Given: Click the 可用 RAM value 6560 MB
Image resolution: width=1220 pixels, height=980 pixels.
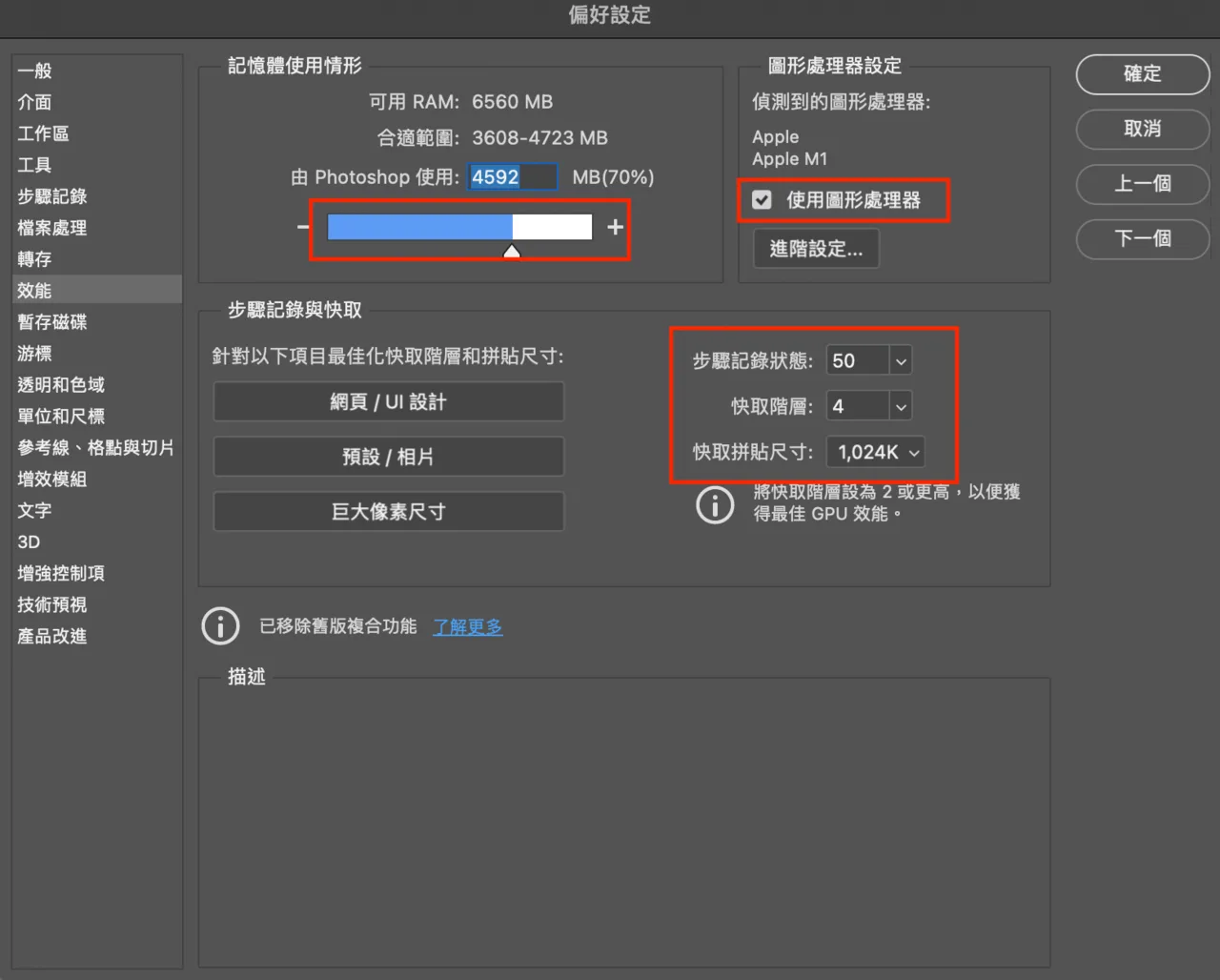Looking at the screenshot, I should click(x=513, y=102).
